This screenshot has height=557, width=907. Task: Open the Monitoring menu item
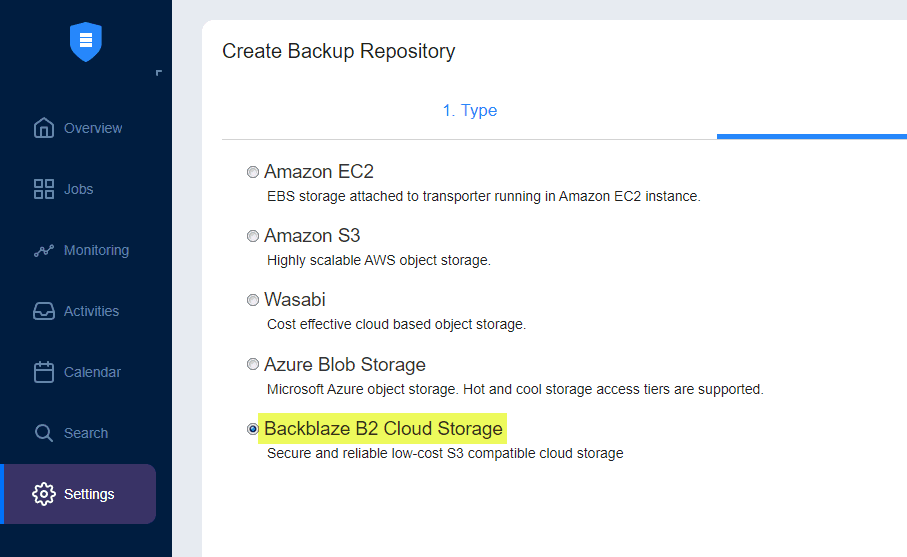(x=96, y=250)
